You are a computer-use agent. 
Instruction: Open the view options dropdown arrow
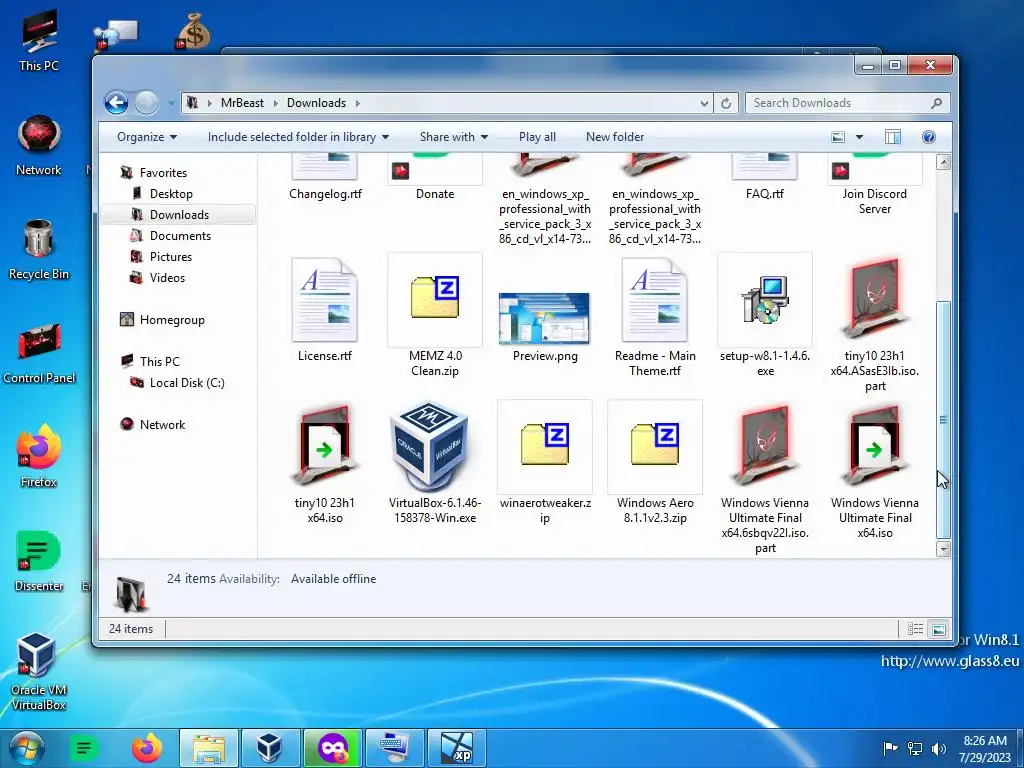859,136
